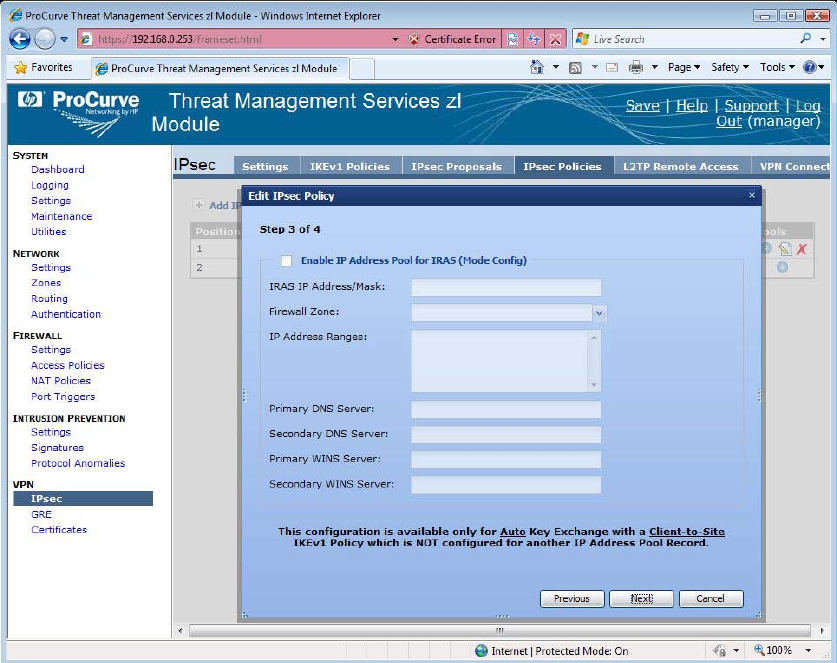Click the Compatibility View icon in address bar
The width and height of the screenshot is (837, 663).
[512, 39]
